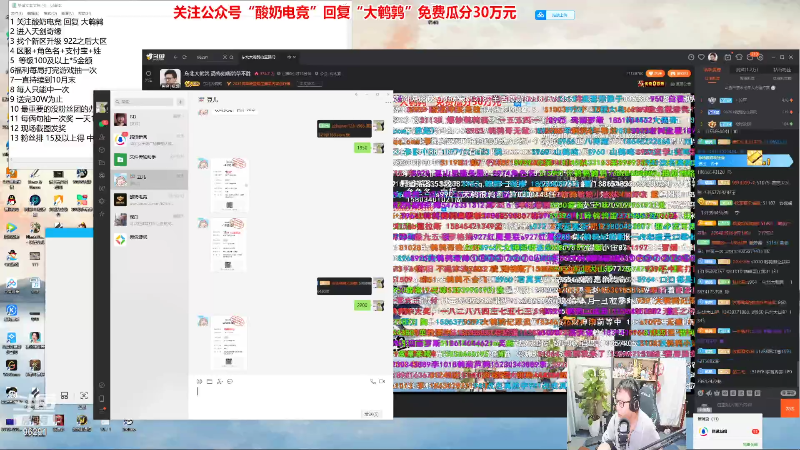Open the Files folder icon in WeChat sidebar

pos(102,163)
